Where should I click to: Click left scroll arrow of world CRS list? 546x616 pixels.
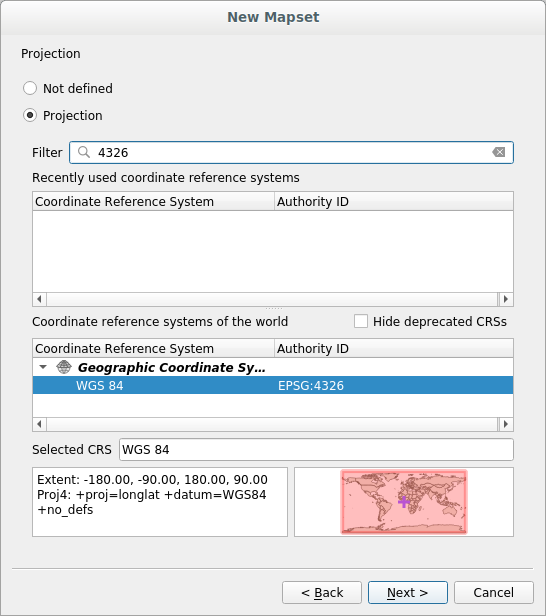[39, 424]
